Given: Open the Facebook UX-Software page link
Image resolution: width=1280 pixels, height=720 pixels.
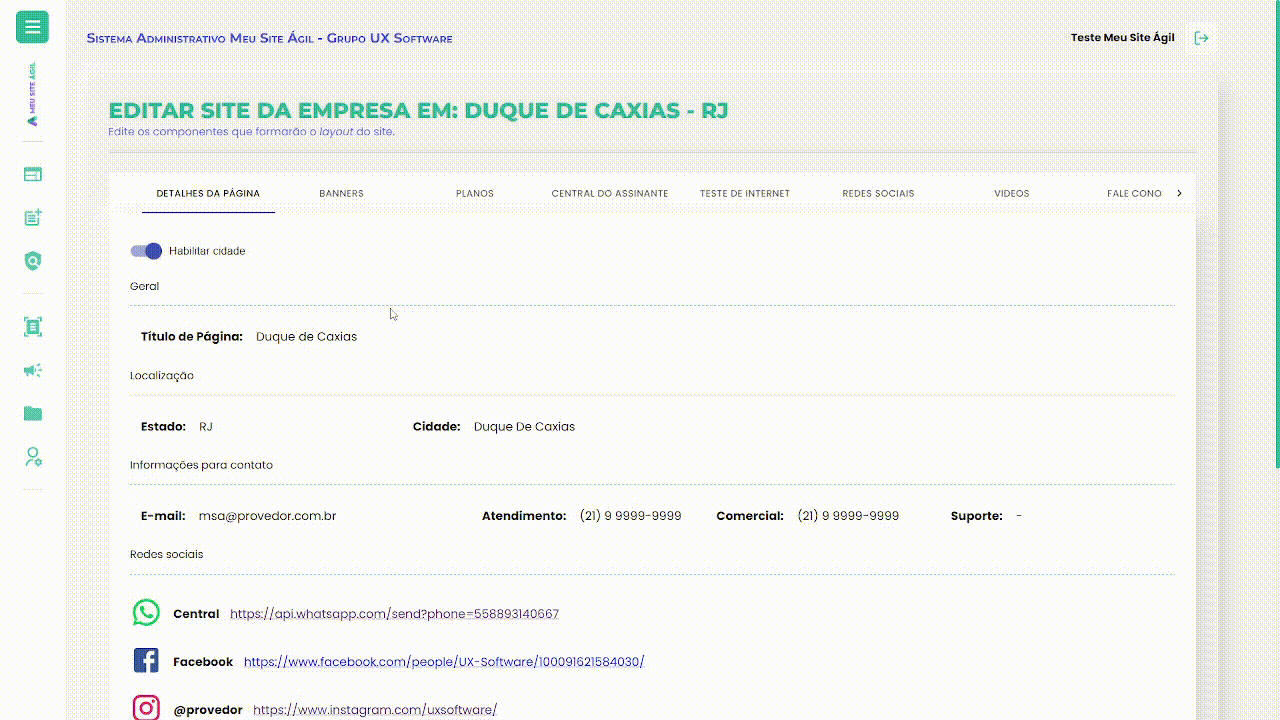Looking at the screenshot, I should [443, 662].
